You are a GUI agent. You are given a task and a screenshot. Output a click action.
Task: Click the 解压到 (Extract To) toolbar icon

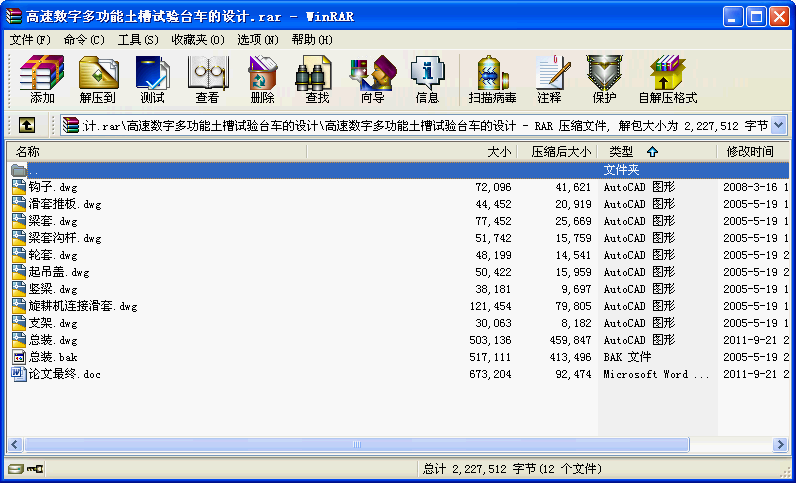point(98,73)
